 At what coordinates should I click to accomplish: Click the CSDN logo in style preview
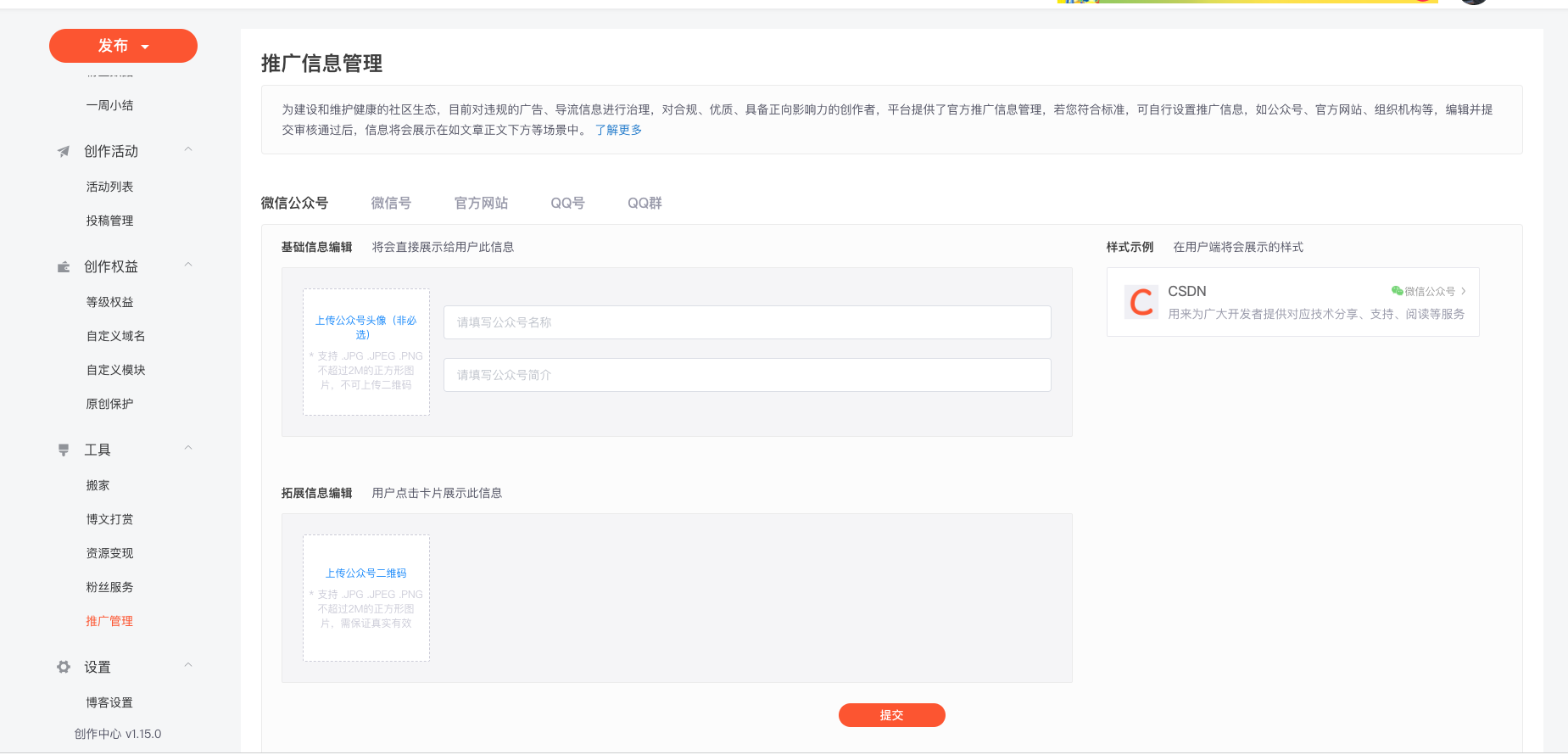tap(1141, 302)
